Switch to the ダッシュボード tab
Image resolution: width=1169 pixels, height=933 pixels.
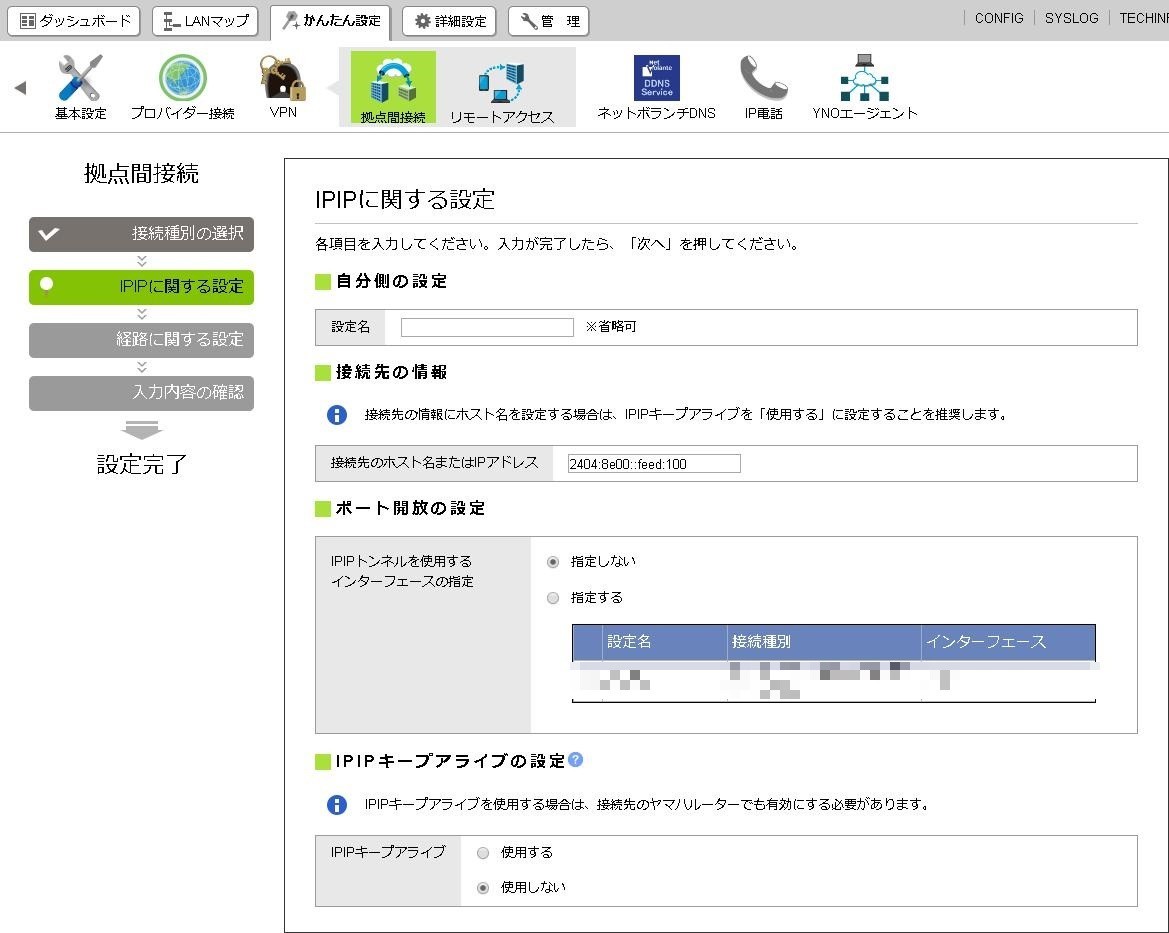click(x=74, y=21)
